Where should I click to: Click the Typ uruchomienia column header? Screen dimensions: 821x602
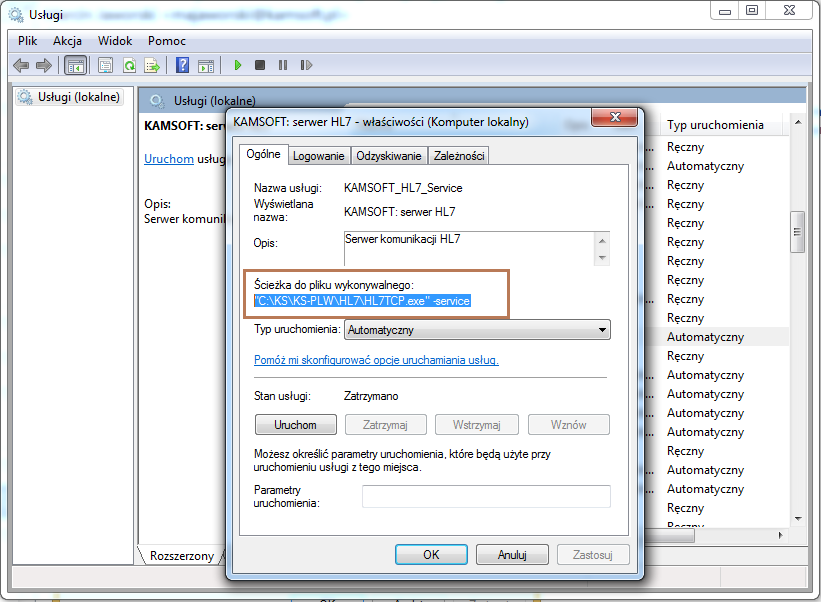(x=715, y=125)
